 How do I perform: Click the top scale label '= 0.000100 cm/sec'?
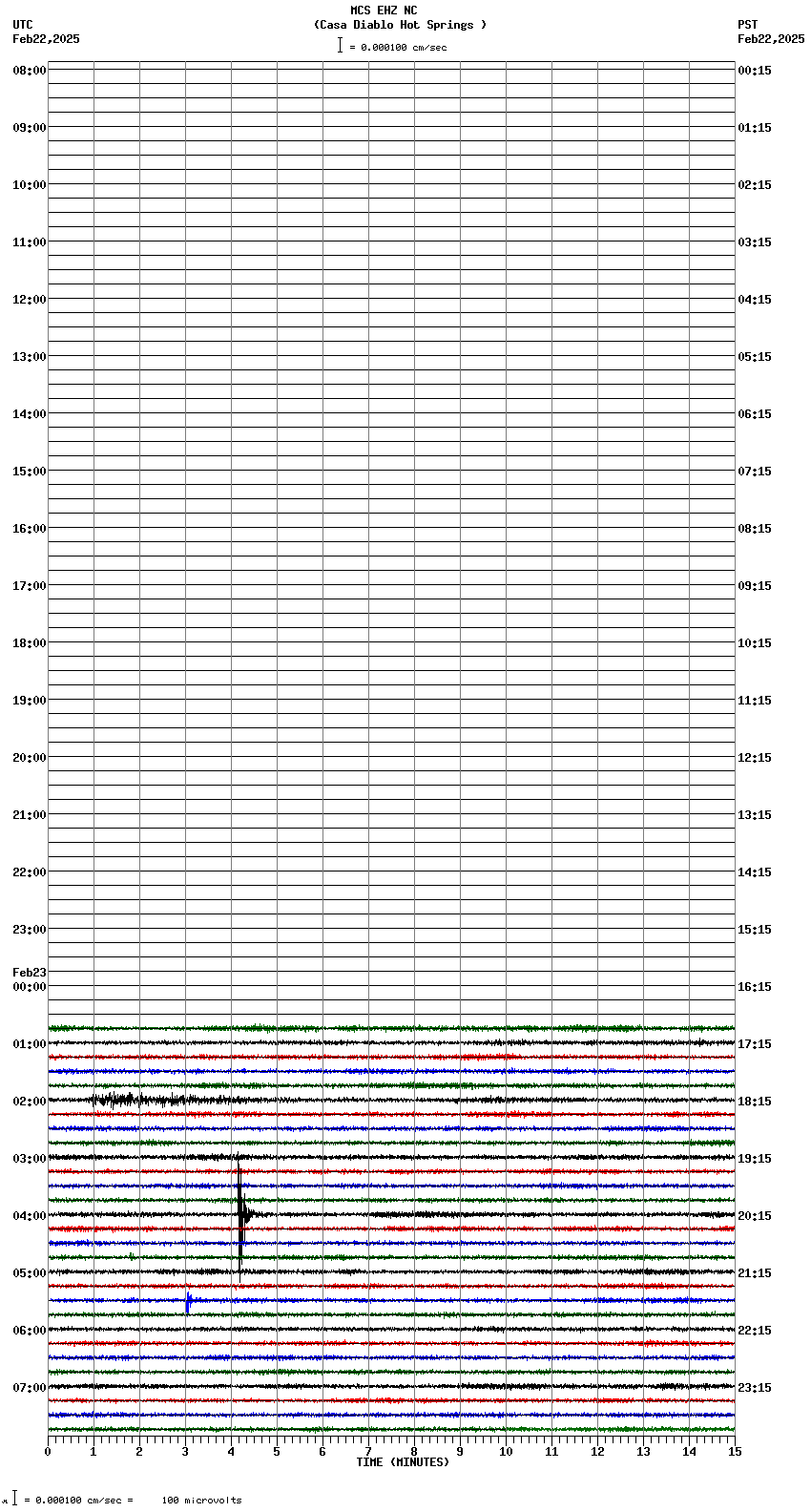(x=398, y=47)
